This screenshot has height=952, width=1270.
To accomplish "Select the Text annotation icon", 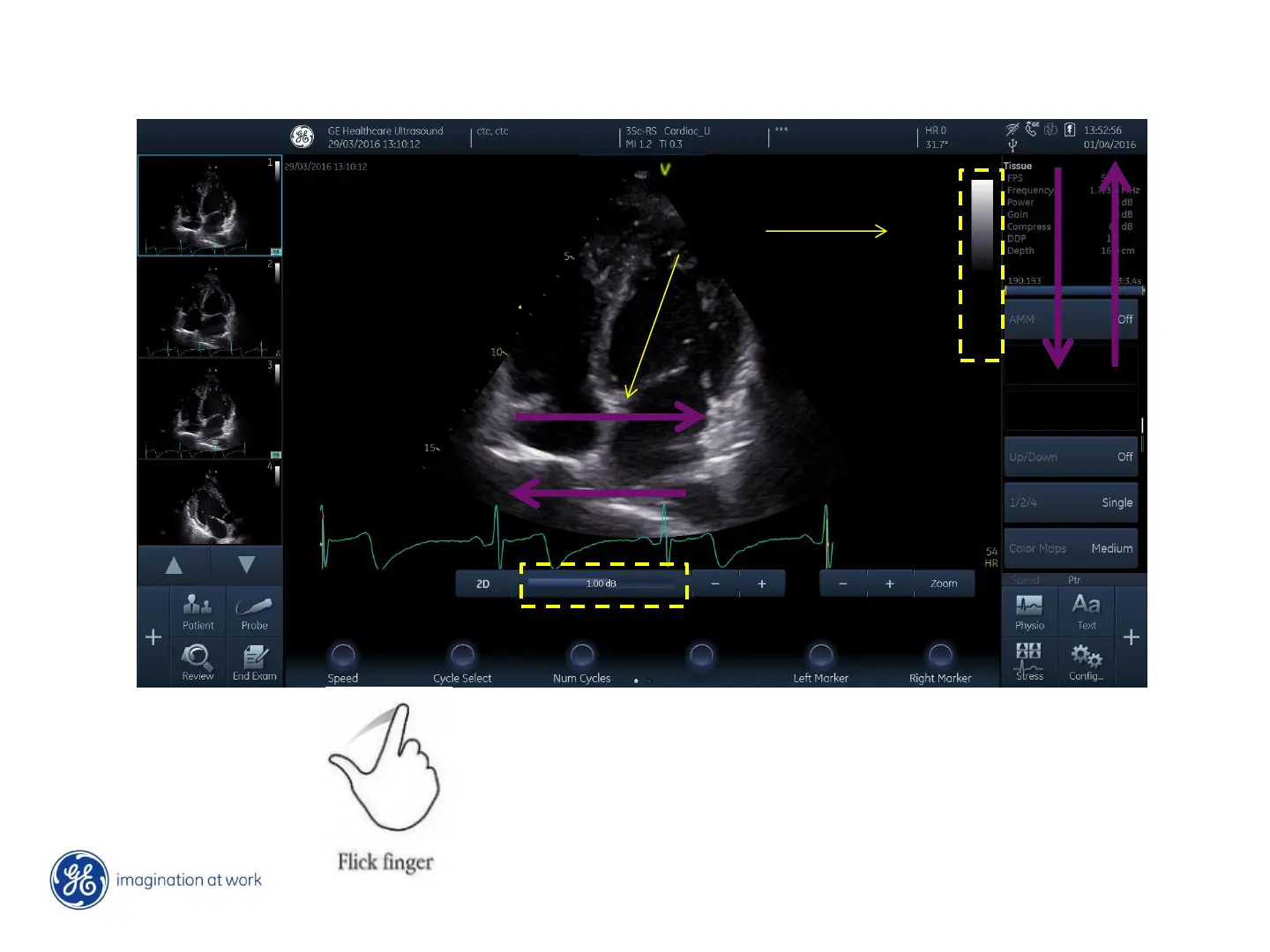I will (1087, 612).
